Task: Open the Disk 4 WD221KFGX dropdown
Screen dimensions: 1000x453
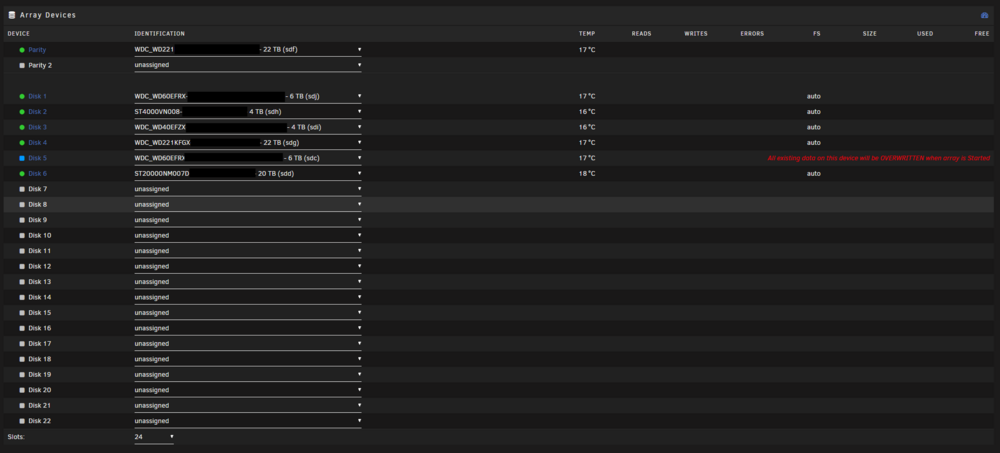Action: pos(247,142)
